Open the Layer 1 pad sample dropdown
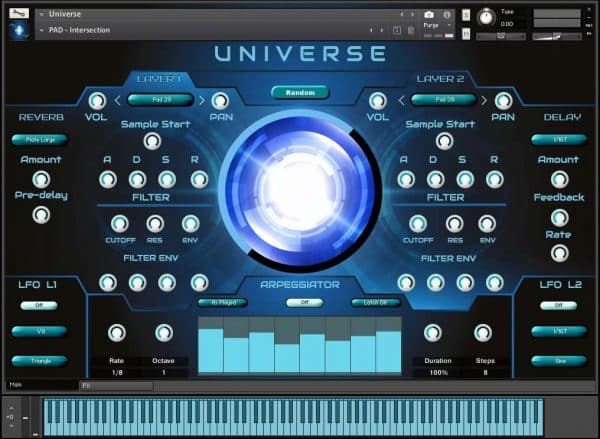 (161, 100)
